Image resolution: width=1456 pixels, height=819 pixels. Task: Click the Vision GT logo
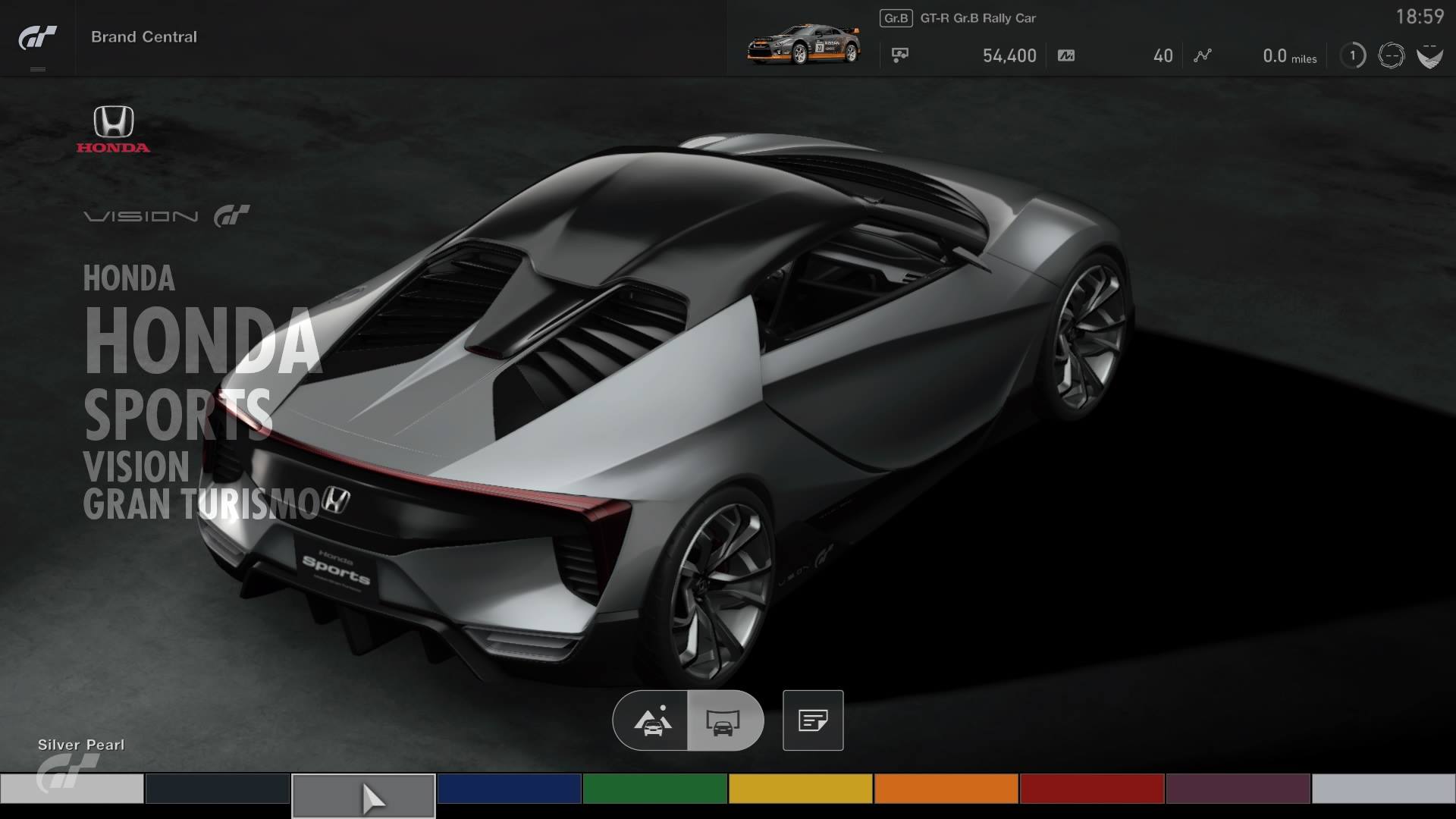[166, 216]
